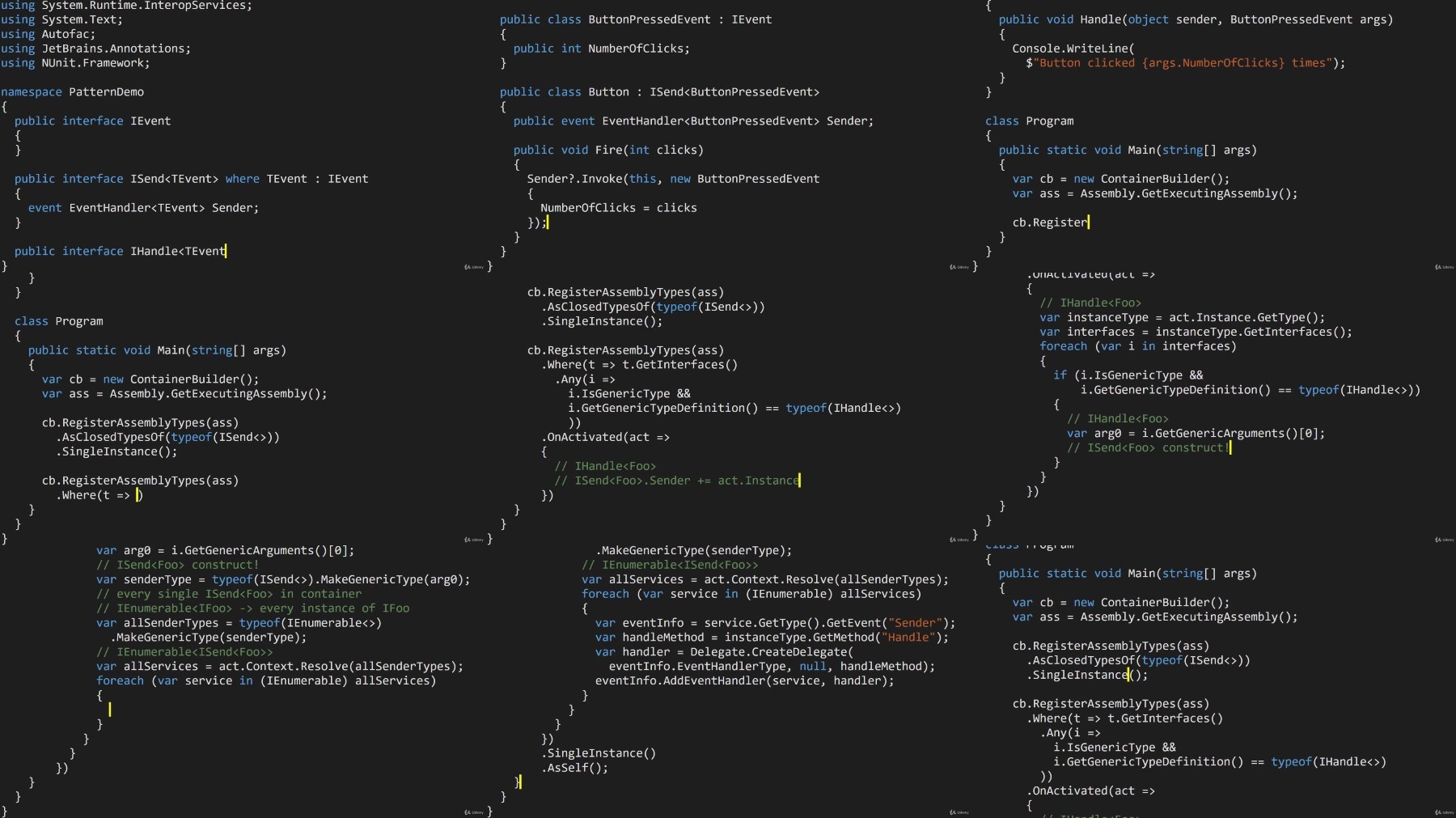Click Udemy watermark in the empty foreach body frame
Screen dimensions: 1456x818
click(x=474, y=812)
